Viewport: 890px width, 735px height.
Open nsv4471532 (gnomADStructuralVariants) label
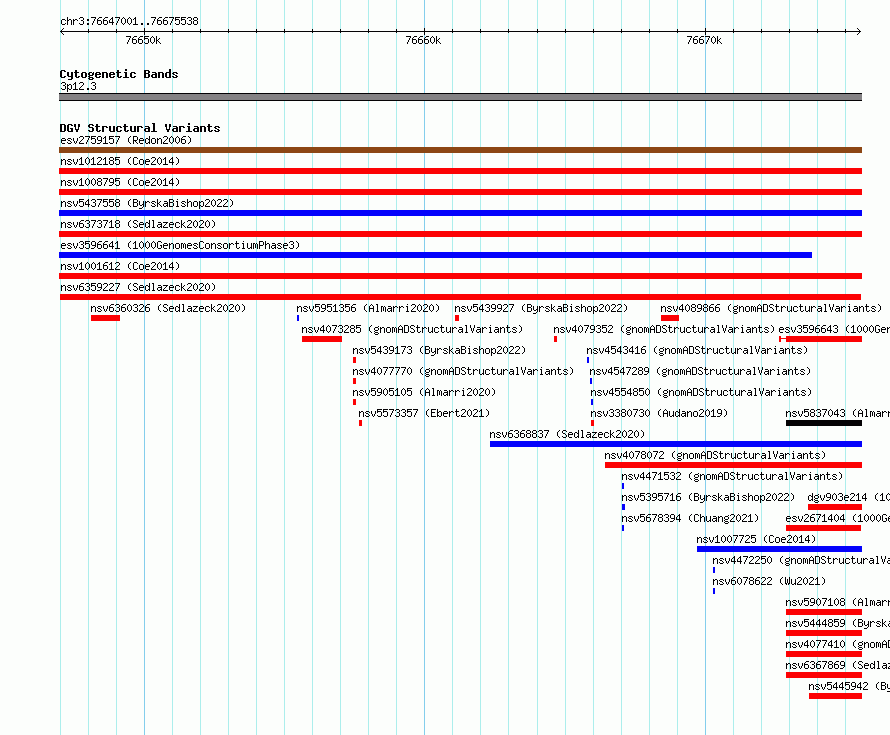coord(732,476)
